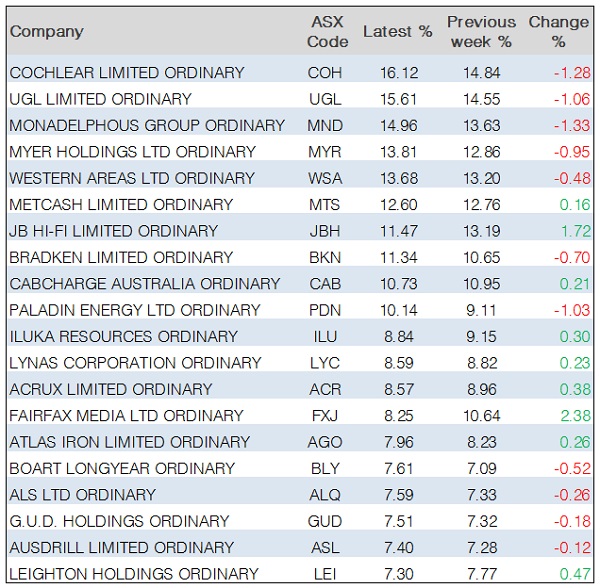
Task: Click the Change % column header
Action: click(x=558, y=31)
